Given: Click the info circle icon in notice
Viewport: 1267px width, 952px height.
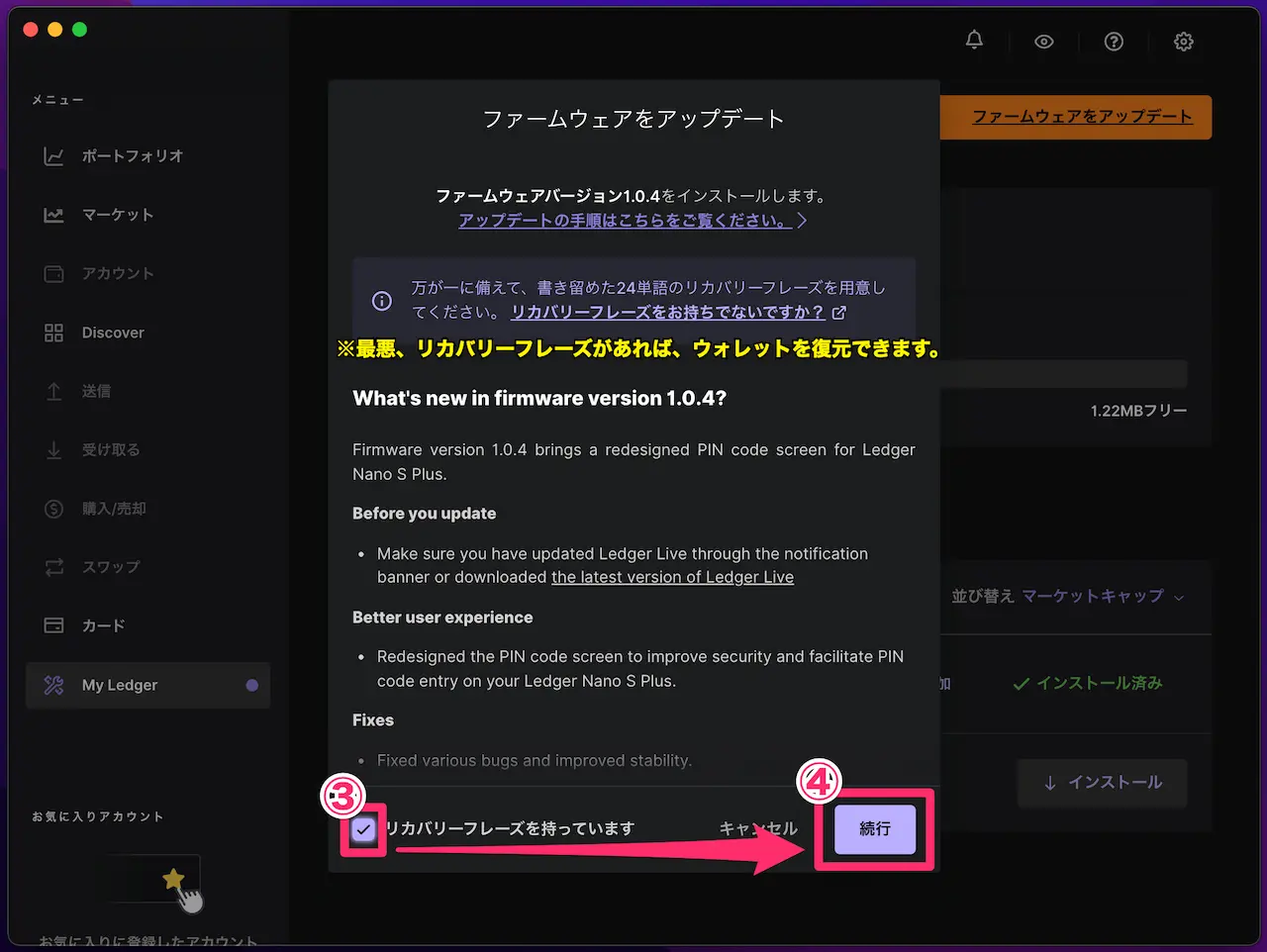Looking at the screenshot, I should point(381,301).
